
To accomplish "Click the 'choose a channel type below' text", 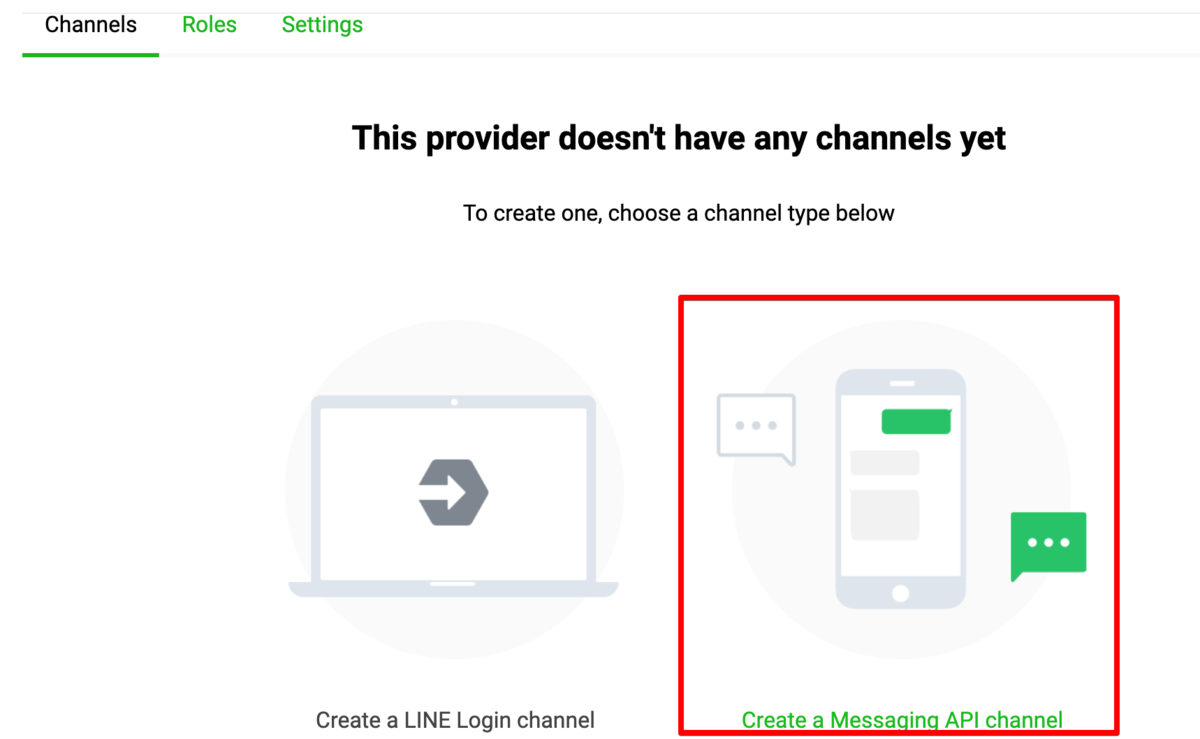I will pyautogui.click(x=679, y=213).
